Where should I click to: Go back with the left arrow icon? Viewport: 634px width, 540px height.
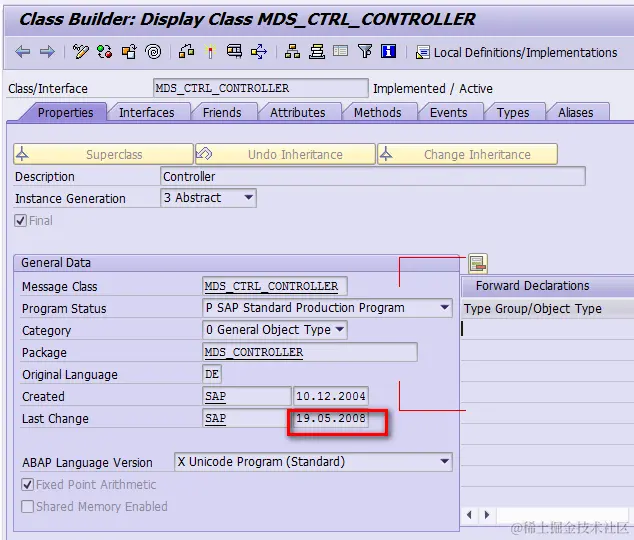(x=22, y=52)
